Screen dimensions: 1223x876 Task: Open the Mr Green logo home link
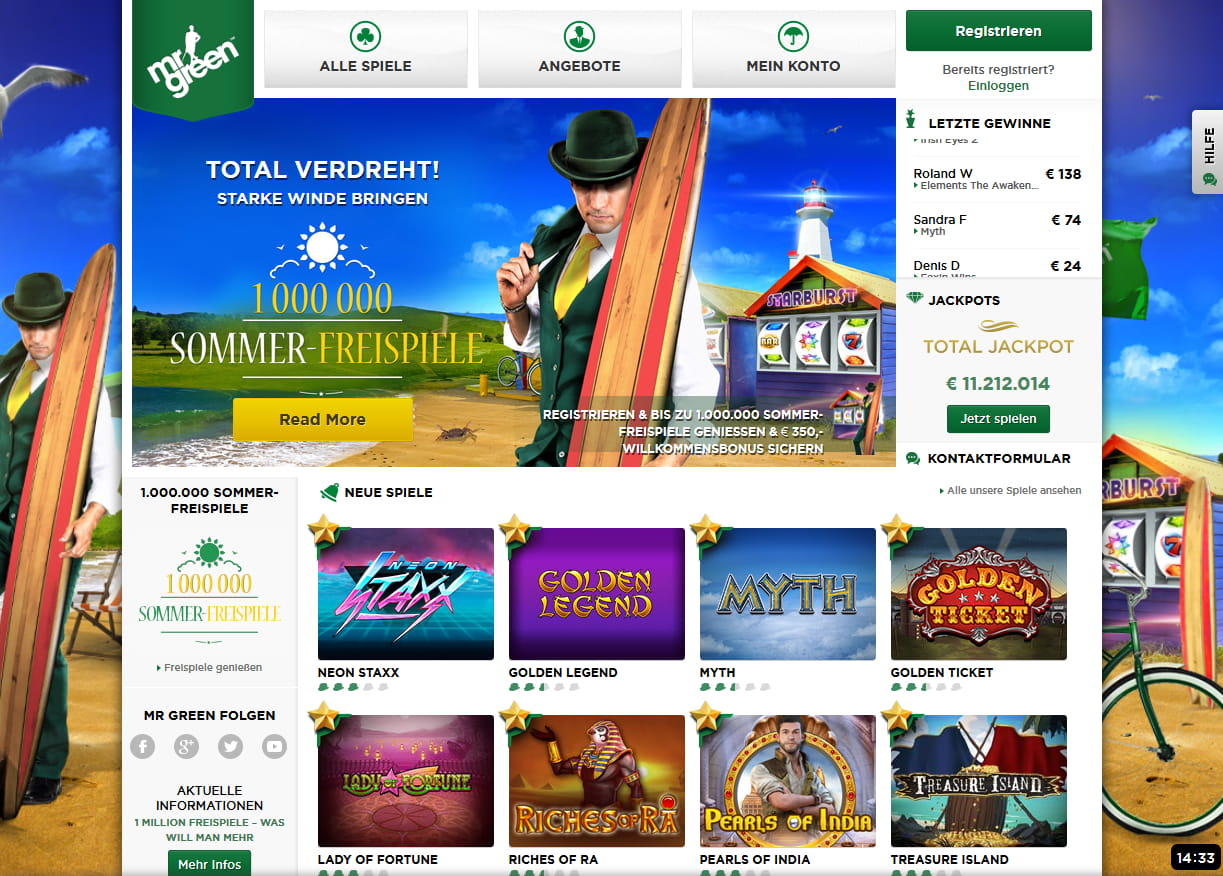(x=192, y=60)
